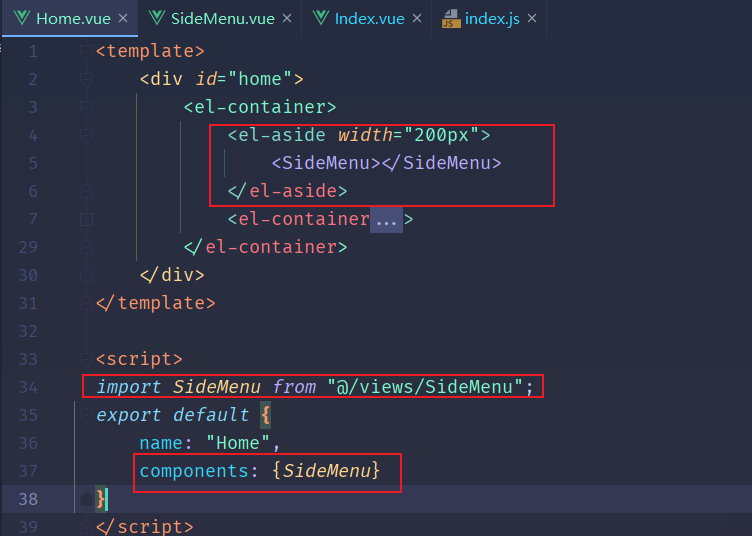
Task: Fold the el-aside element at line 4
Action: tap(86, 135)
